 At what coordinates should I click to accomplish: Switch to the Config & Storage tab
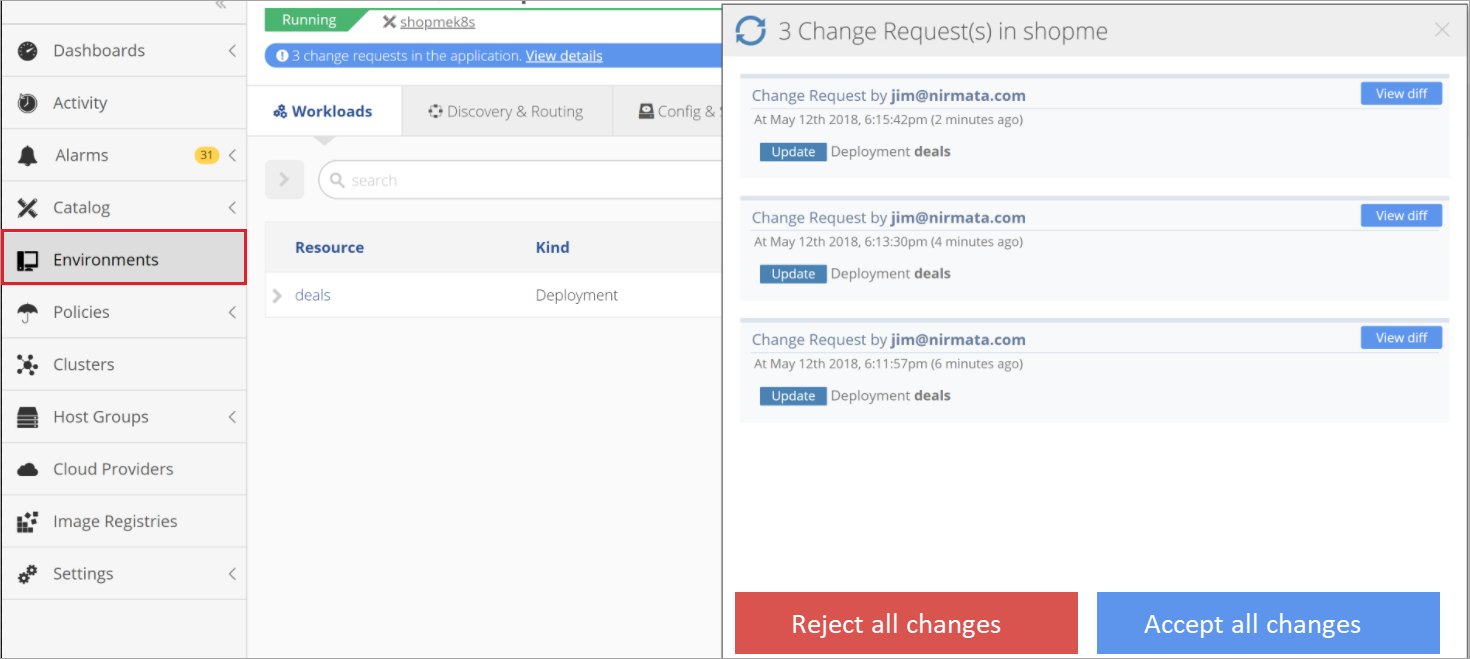(668, 111)
